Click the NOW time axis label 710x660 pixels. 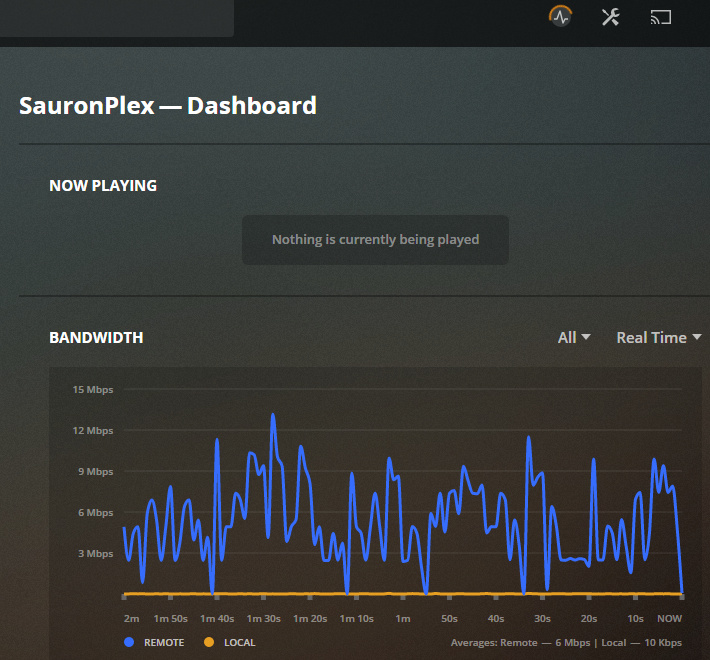tap(669, 618)
